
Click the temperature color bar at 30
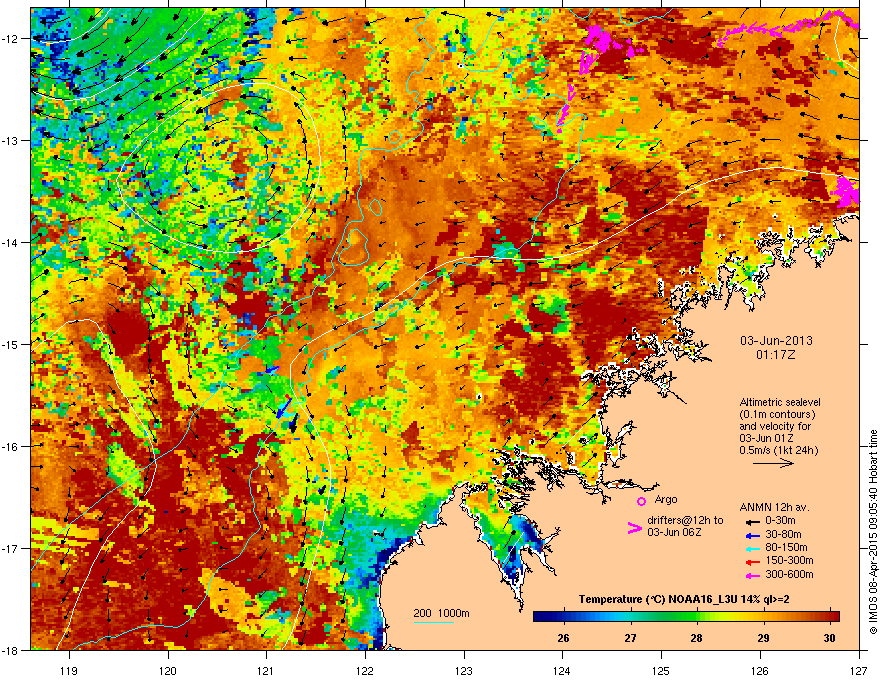coord(829,617)
